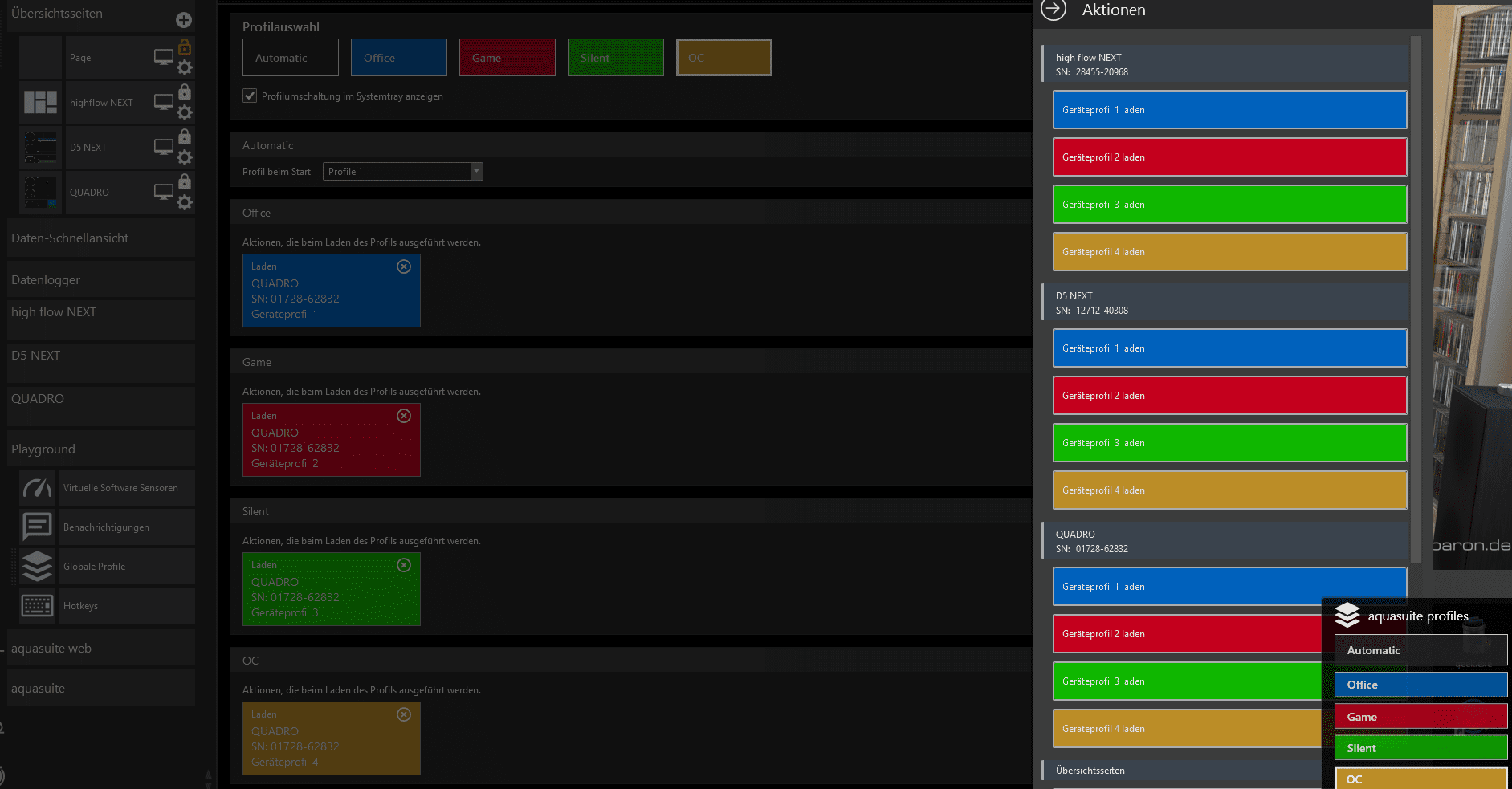Click monitor icon for Page entry

[x=164, y=58]
